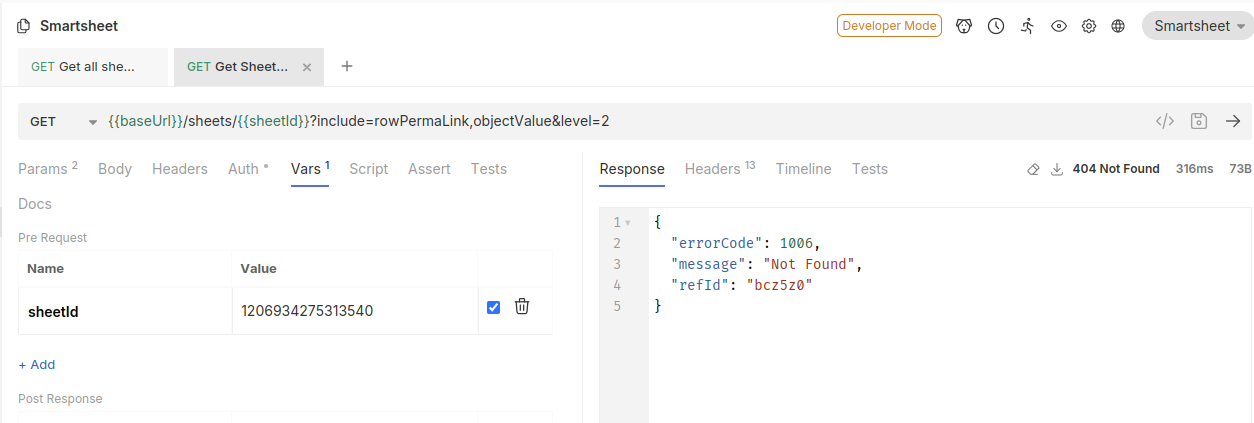
Task: Send the request with arrow icon
Action: [1233, 121]
